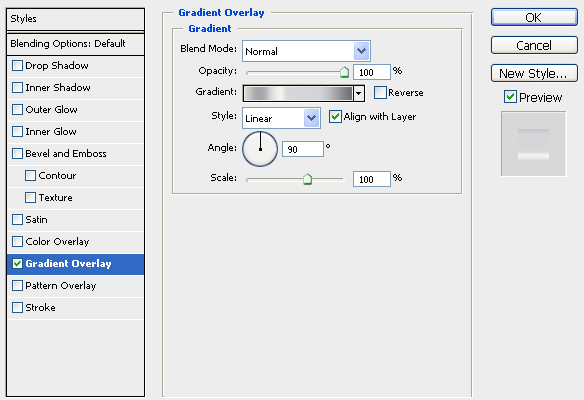Screen dimensions: 584x400
Task: Select the Pattern Overlay label row
Action: pyautogui.click(x=75, y=286)
